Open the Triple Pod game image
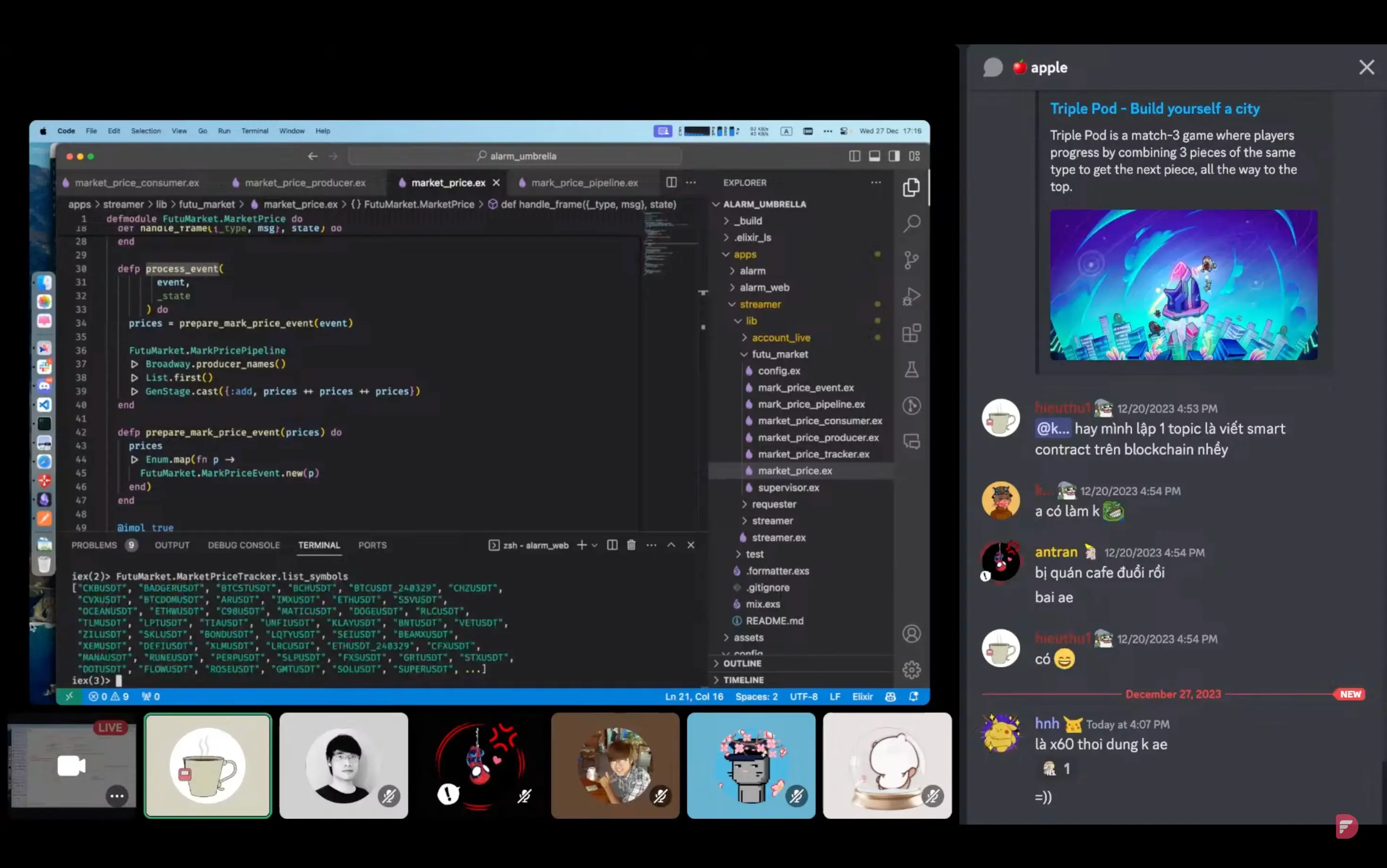The width and height of the screenshot is (1387, 868). click(1183, 285)
